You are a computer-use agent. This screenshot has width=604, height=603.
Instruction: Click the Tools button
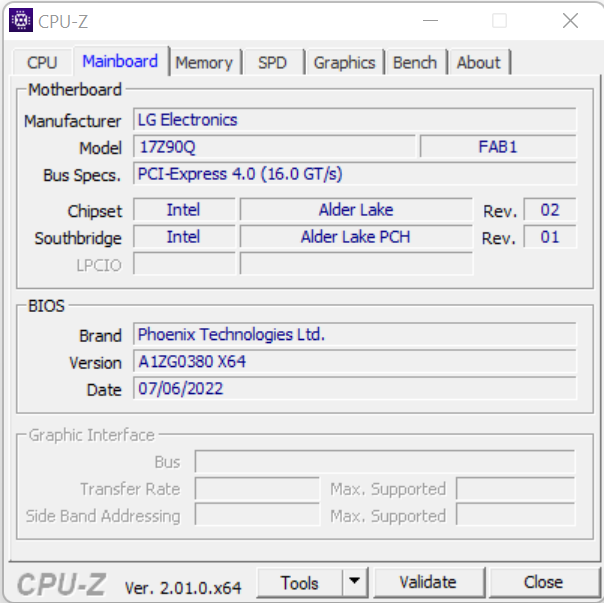(299, 583)
